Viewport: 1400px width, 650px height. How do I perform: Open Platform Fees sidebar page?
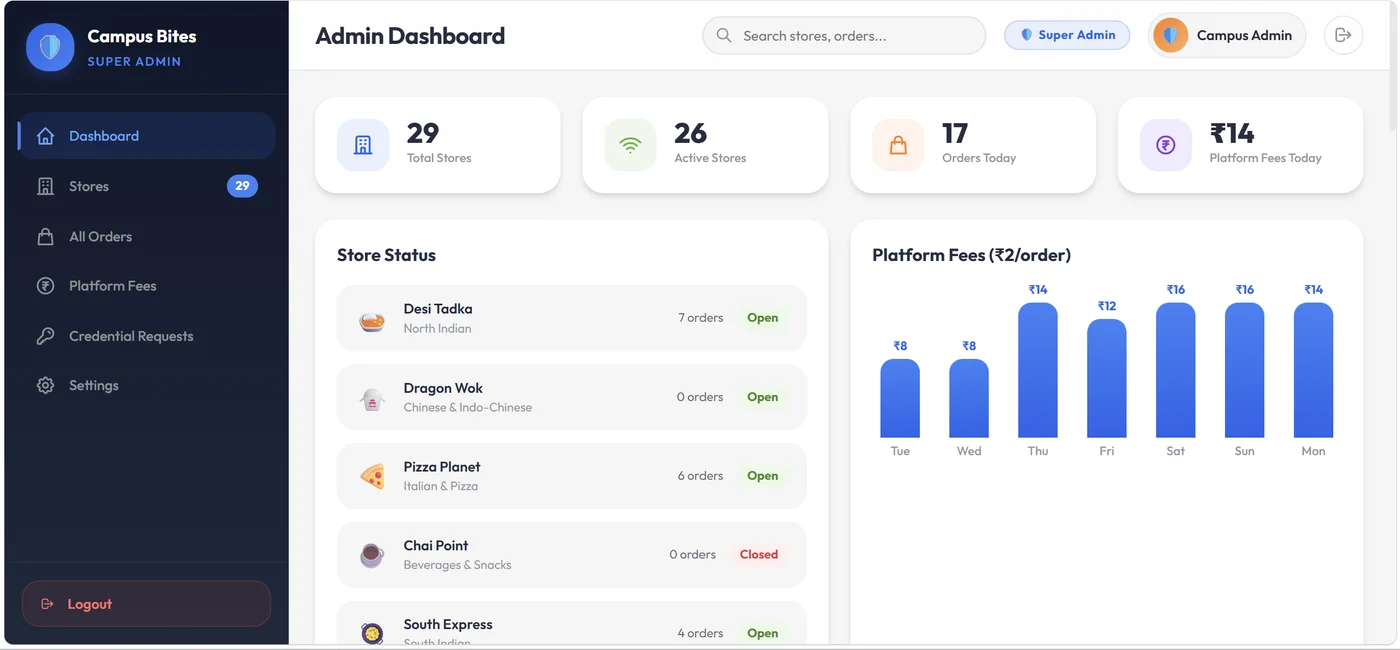coord(146,286)
